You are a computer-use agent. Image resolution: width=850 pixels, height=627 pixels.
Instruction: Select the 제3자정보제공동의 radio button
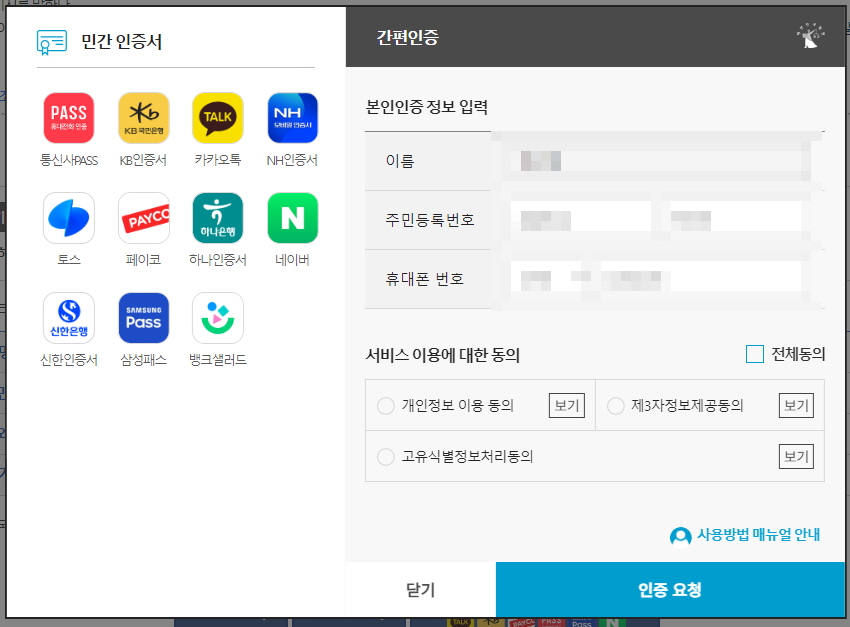point(616,406)
